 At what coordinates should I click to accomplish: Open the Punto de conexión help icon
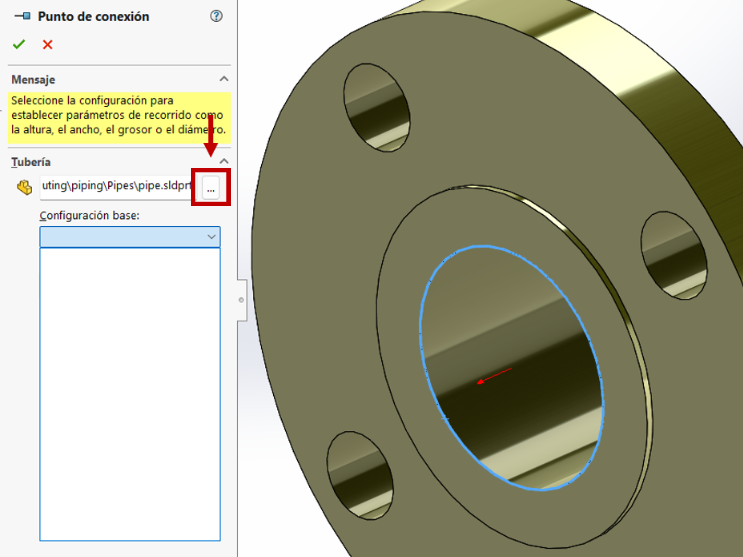point(216,16)
